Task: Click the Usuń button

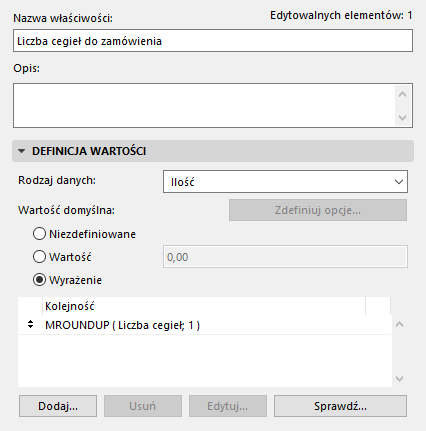Action: [143, 406]
